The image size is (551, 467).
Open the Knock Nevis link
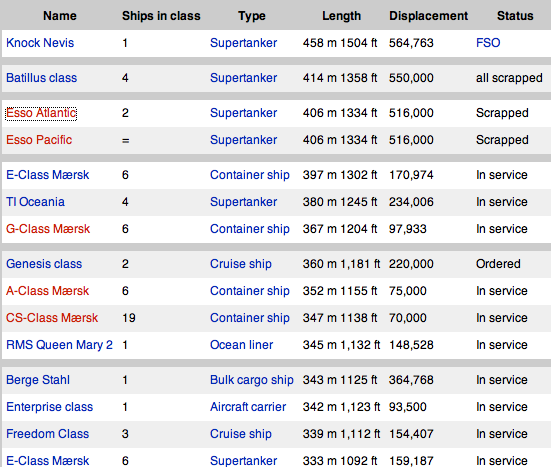pos(40,43)
